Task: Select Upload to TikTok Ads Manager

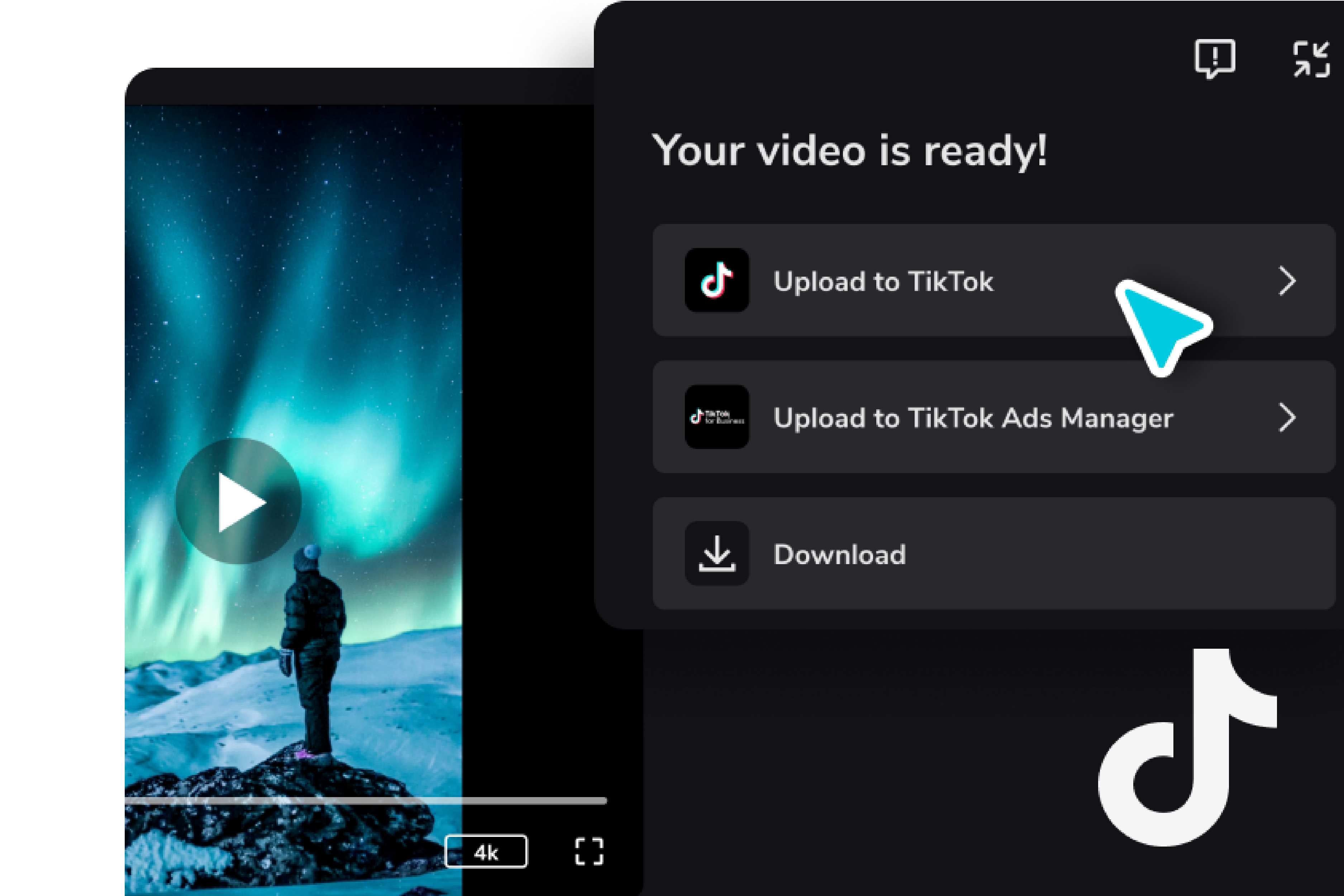Action: pyautogui.click(x=974, y=418)
